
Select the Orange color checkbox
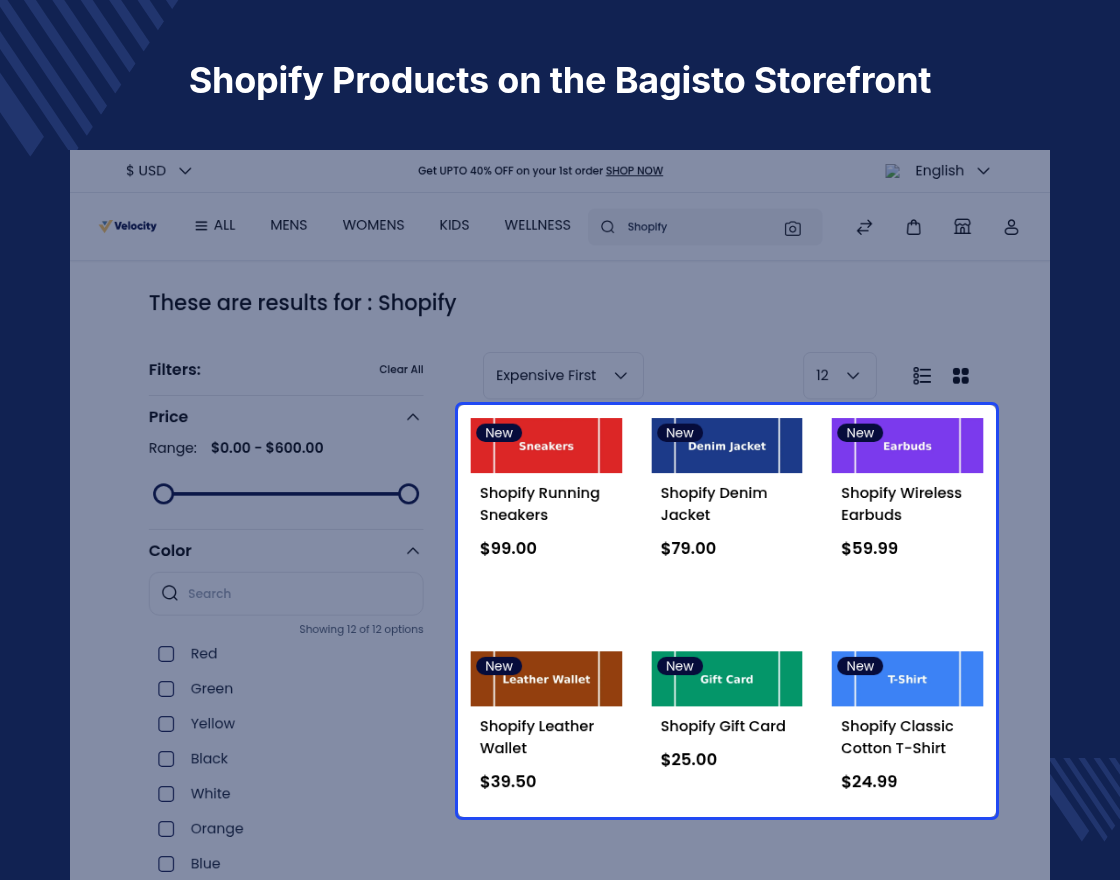point(166,829)
